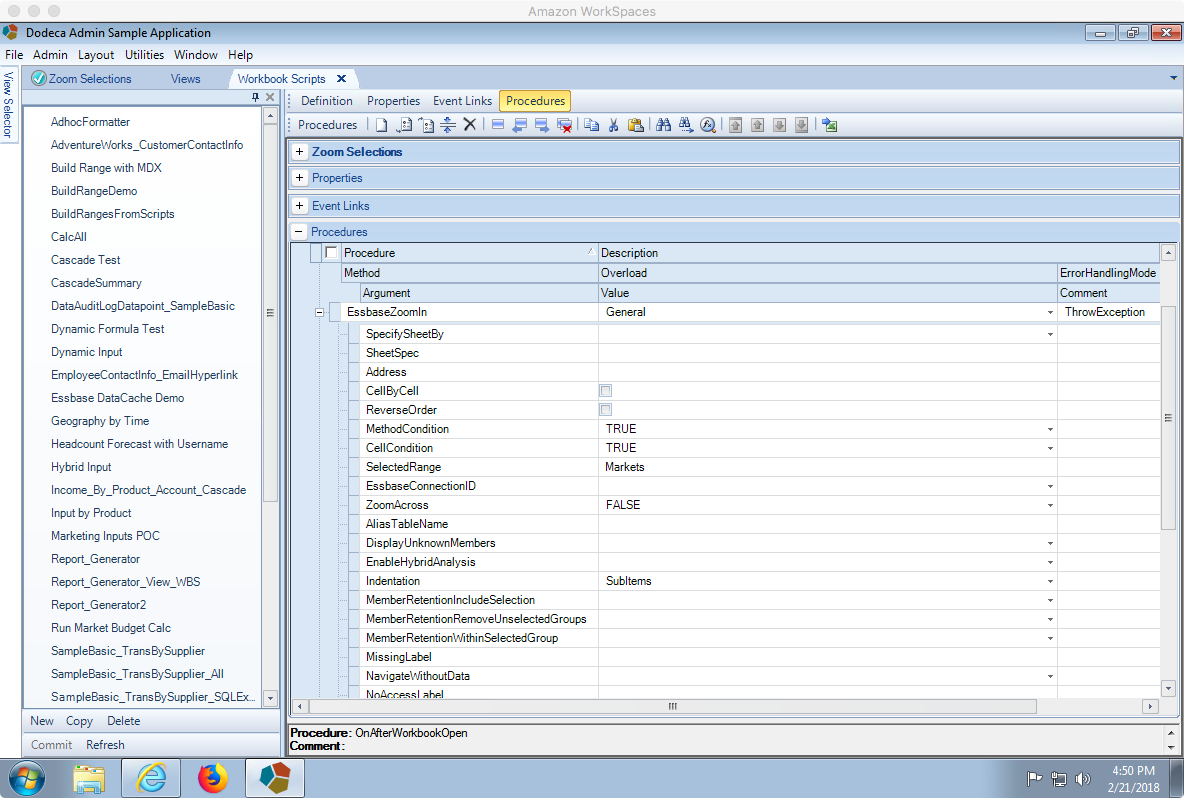Open the Admin menu

click(50, 54)
